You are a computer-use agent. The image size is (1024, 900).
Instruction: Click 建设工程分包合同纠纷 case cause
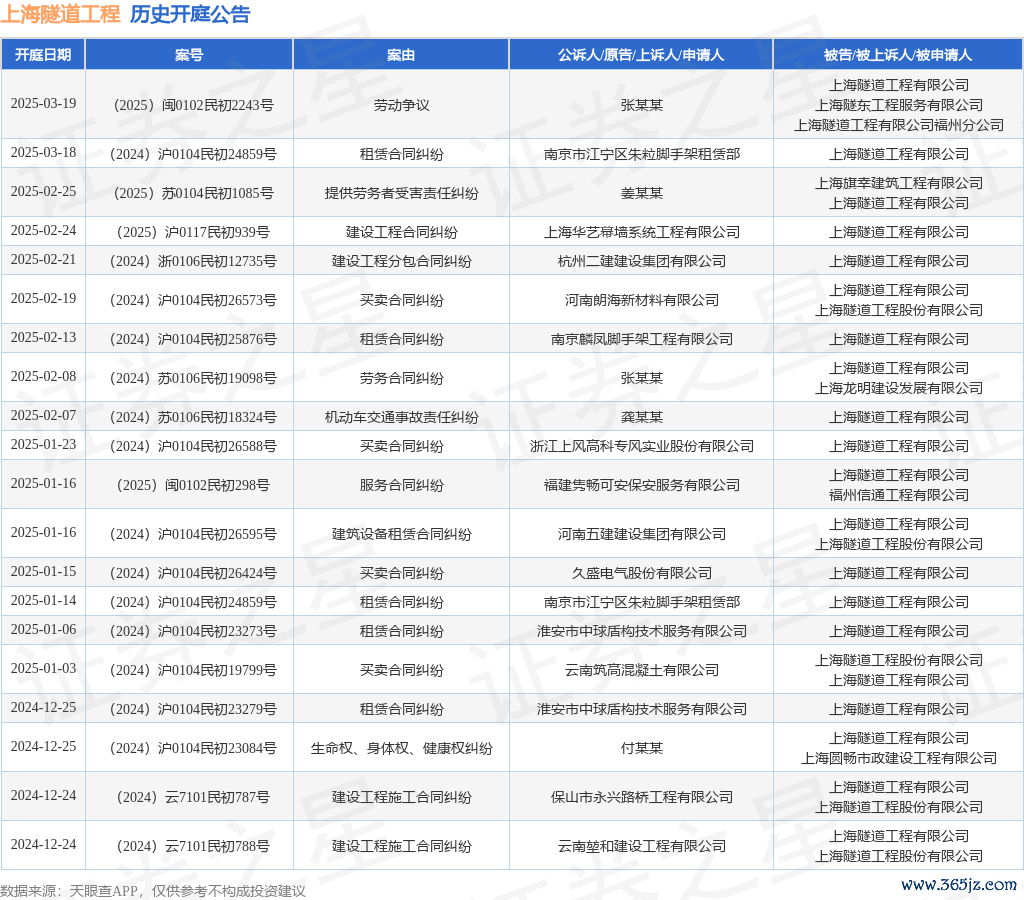(x=401, y=261)
